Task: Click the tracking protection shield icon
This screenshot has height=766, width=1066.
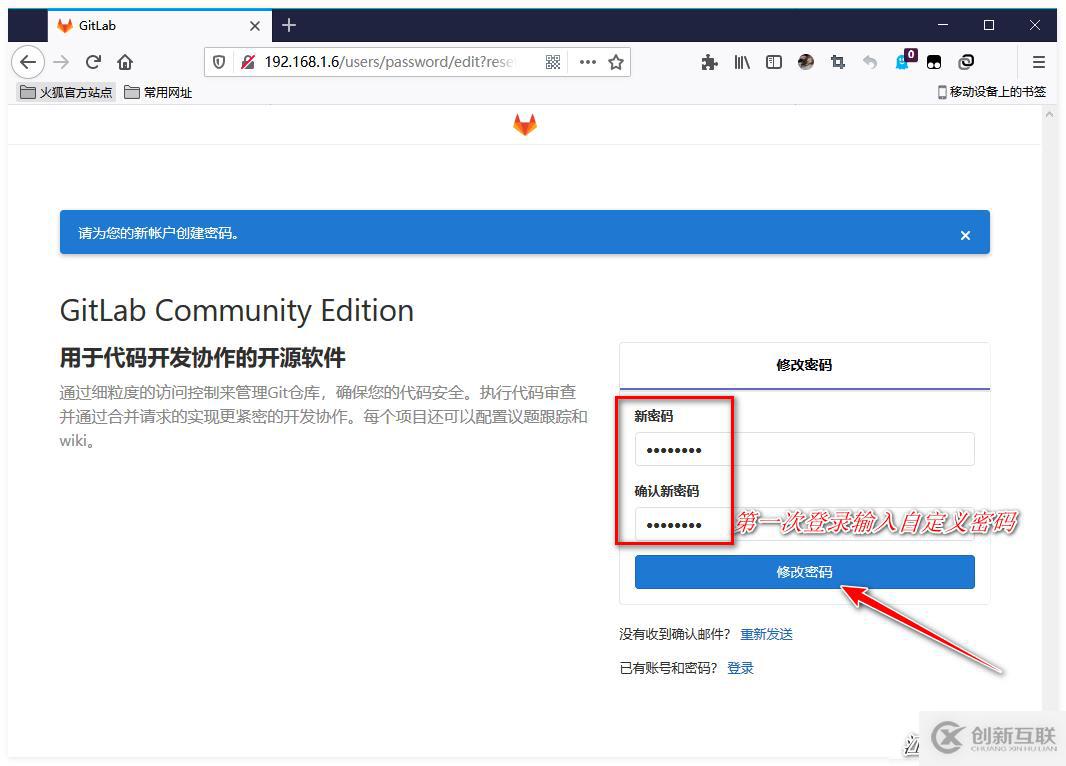Action: pyautogui.click(x=219, y=61)
